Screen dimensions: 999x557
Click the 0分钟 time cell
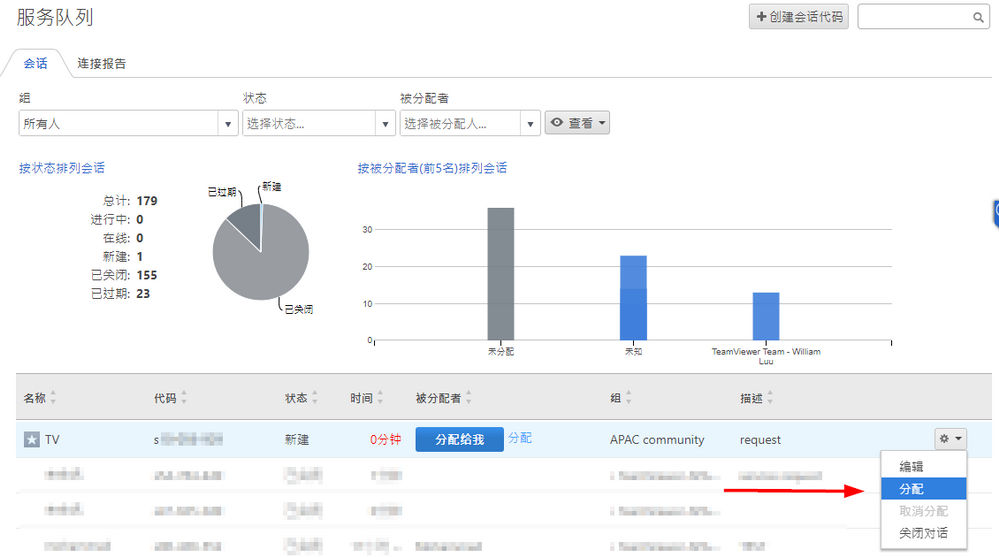click(385, 439)
